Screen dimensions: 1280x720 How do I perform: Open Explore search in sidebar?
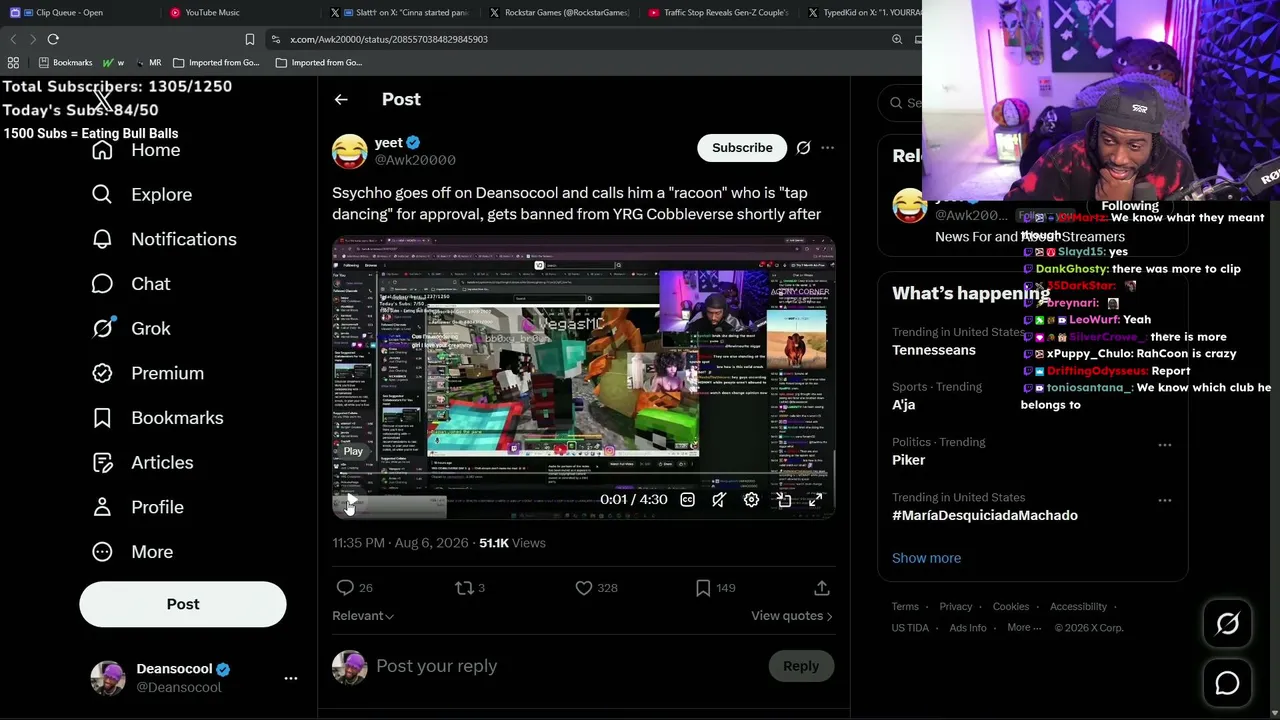[x=141, y=194]
